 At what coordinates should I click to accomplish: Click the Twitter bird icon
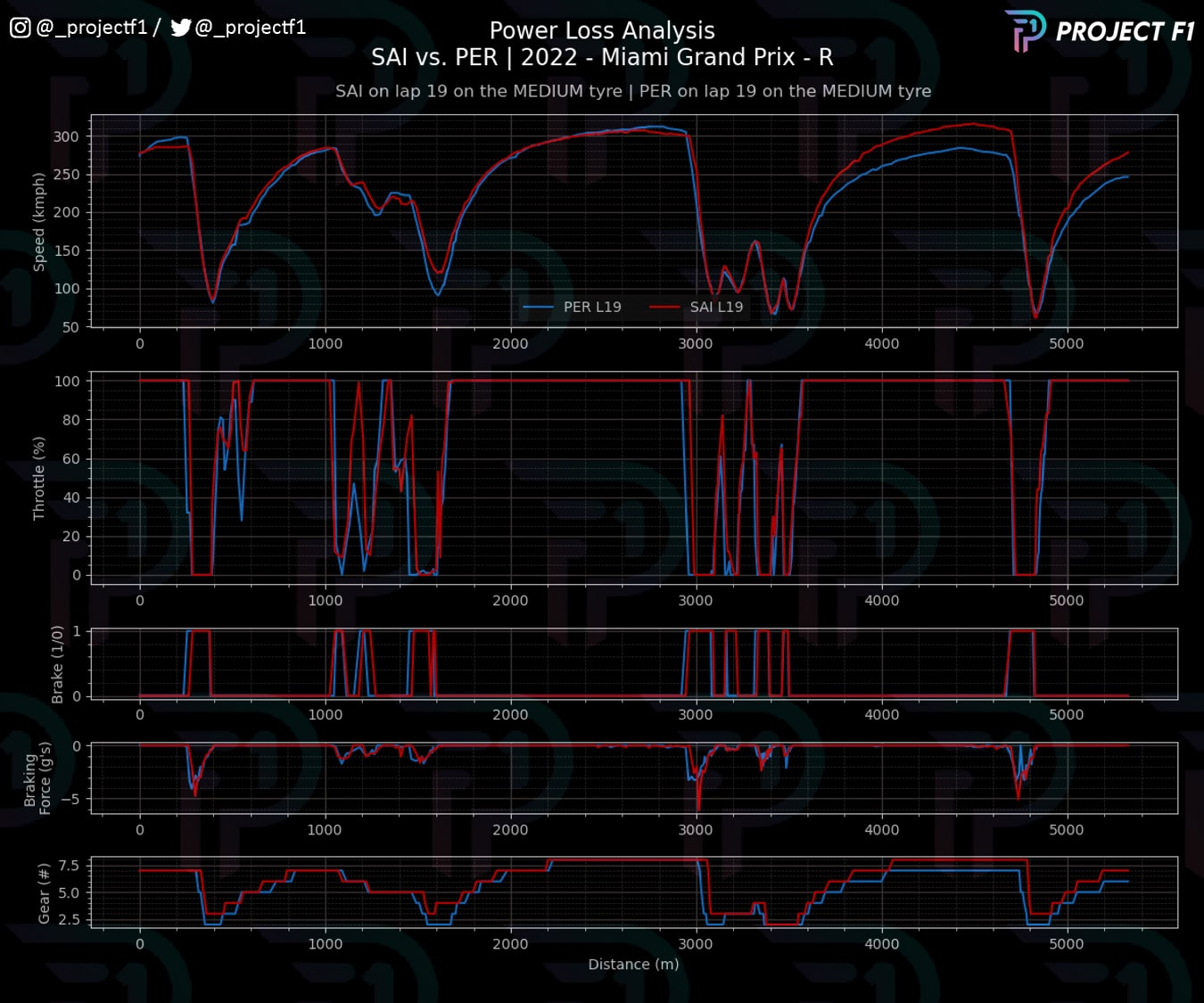coord(181,27)
